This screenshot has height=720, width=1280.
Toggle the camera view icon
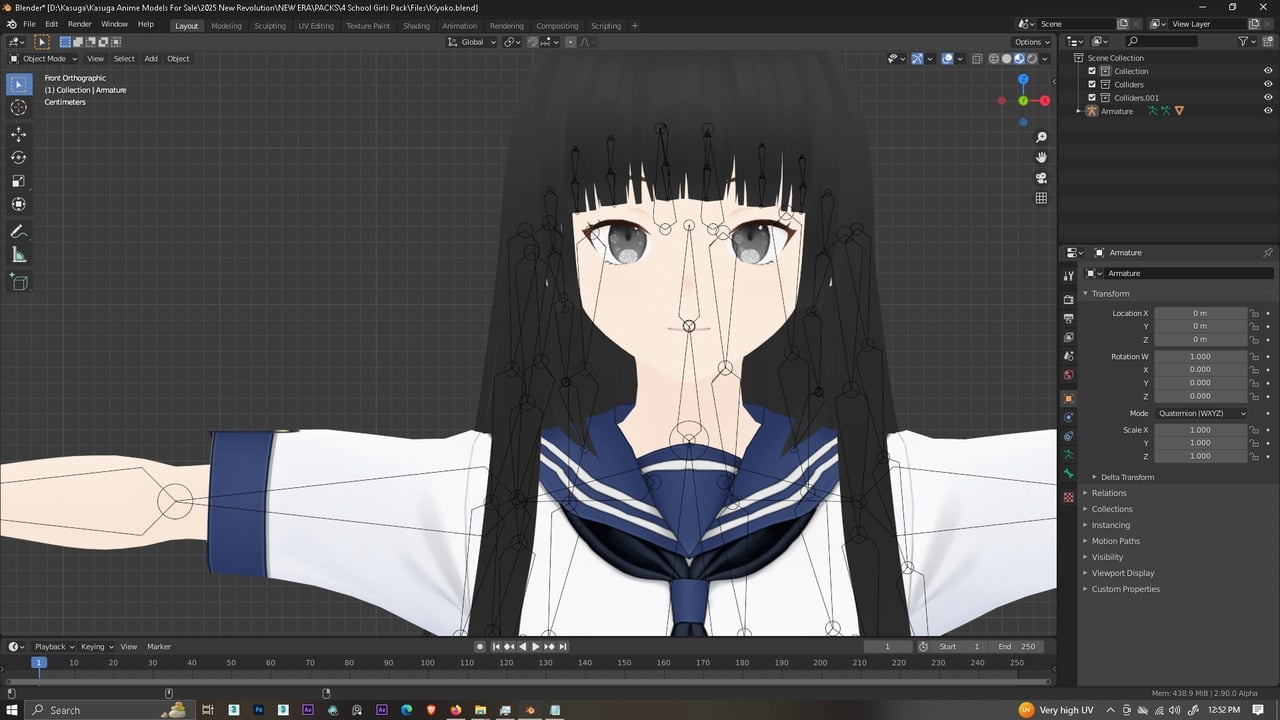[1041, 178]
